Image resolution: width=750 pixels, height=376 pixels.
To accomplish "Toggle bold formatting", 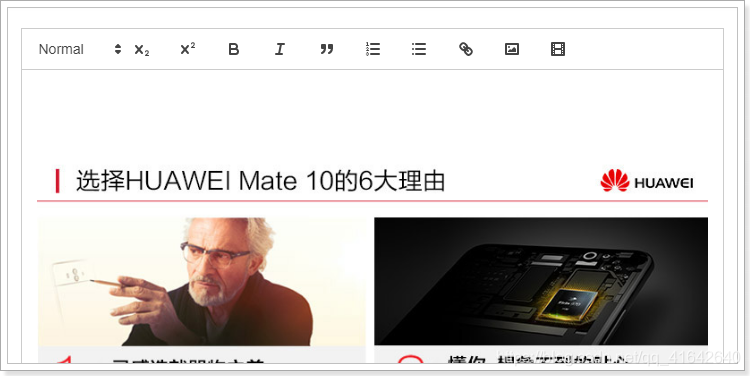I will [233, 49].
